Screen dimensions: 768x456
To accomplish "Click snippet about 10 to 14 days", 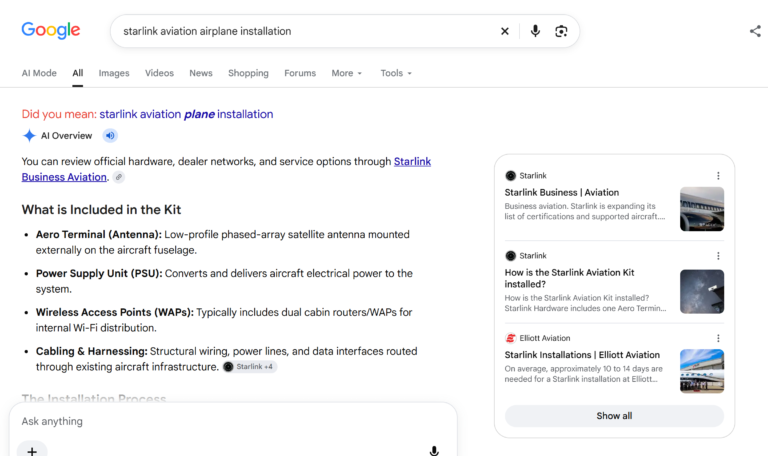I will [583, 374].
